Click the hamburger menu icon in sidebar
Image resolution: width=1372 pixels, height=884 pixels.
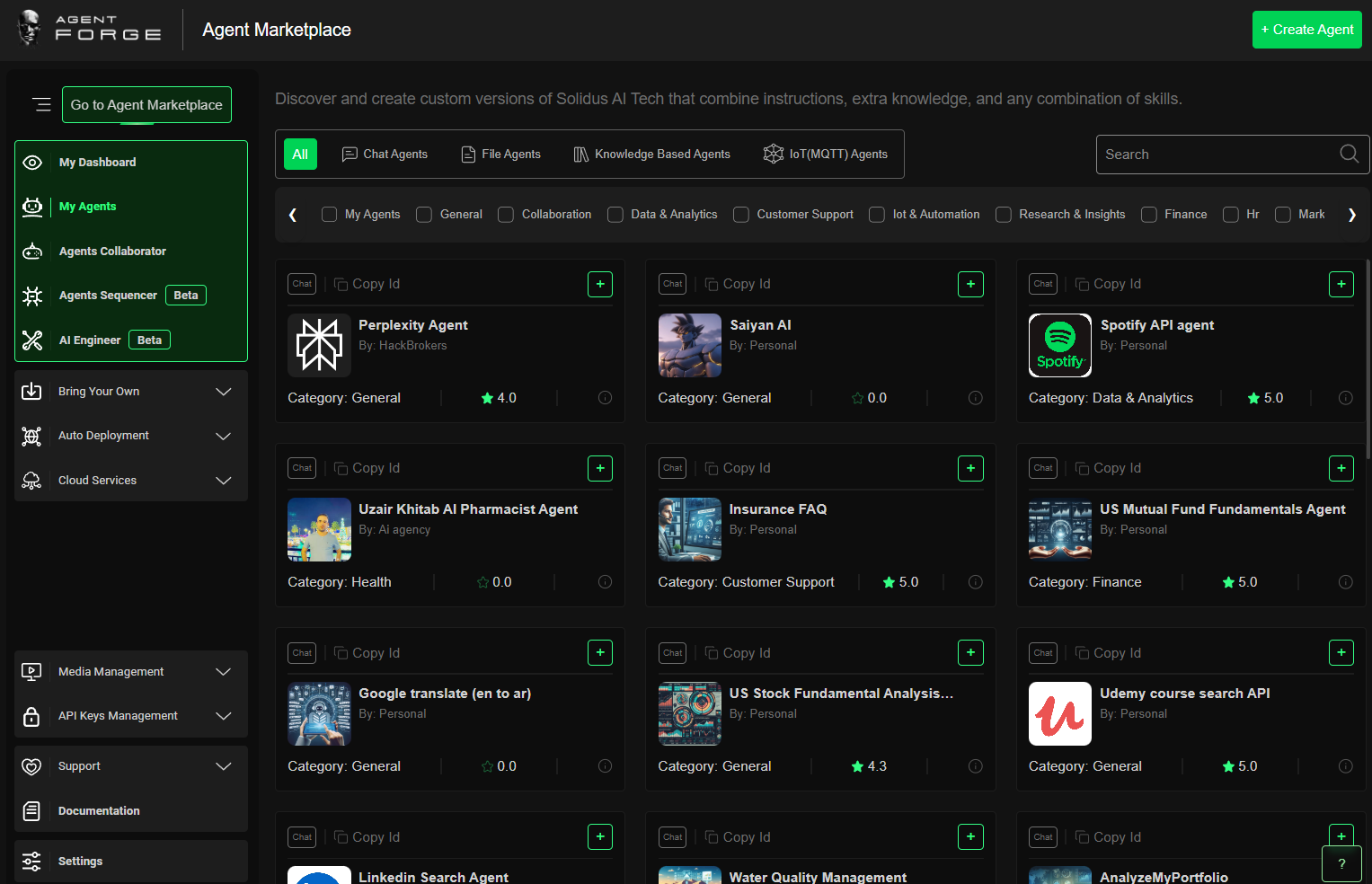click(x=41, y=104)
